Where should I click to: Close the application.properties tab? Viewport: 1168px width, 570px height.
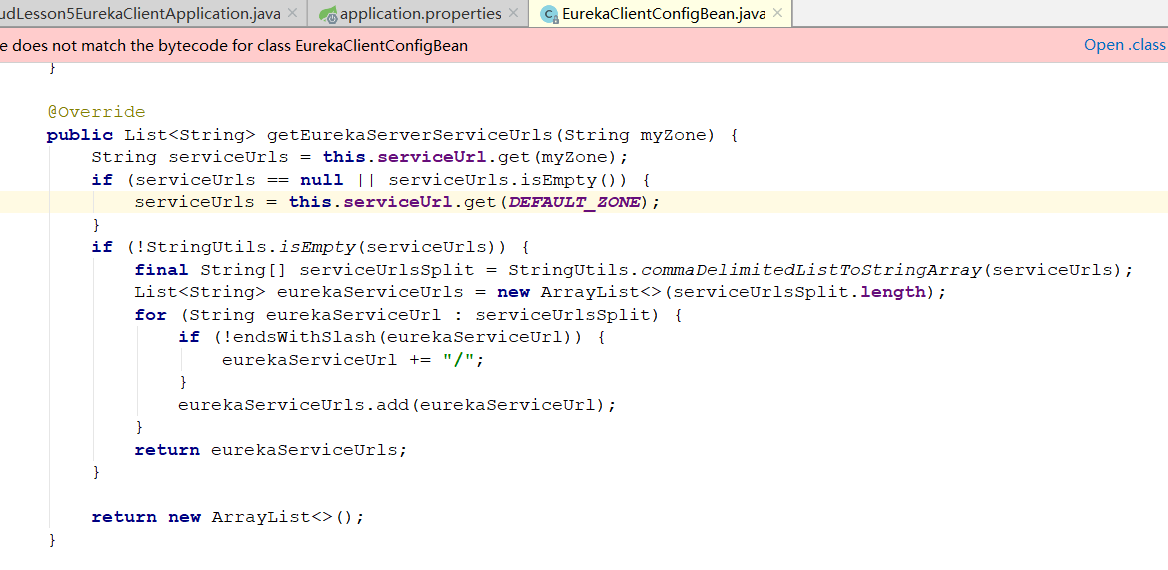point(513,13)
